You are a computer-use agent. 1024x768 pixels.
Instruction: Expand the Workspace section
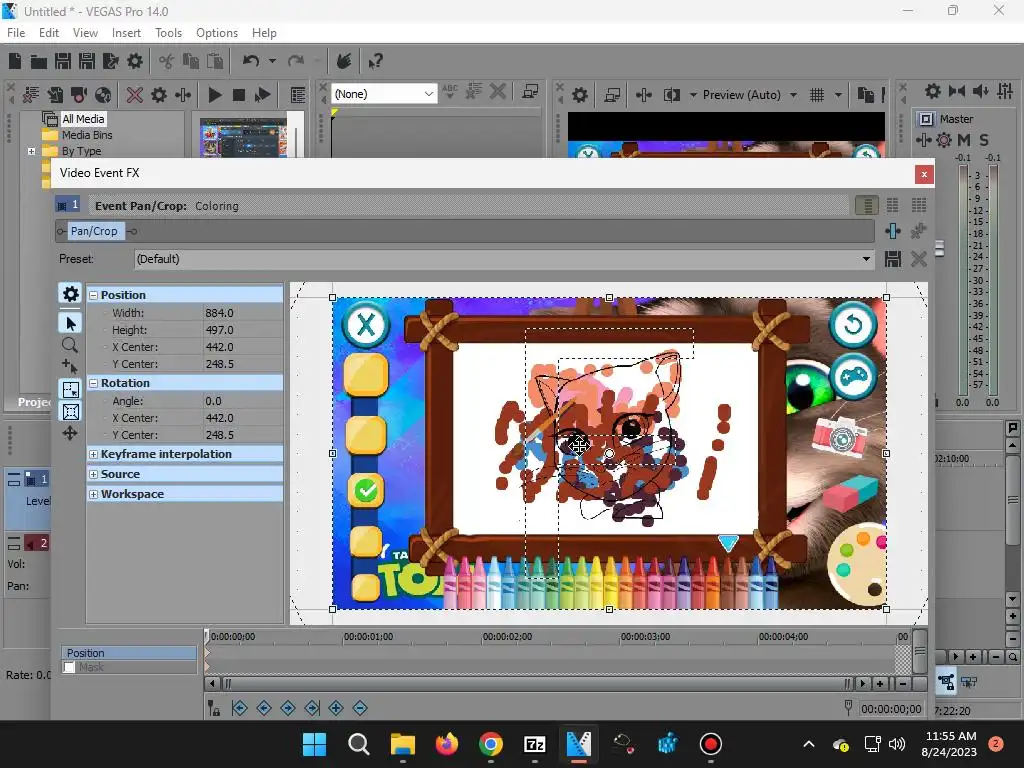tap(93, 494)
